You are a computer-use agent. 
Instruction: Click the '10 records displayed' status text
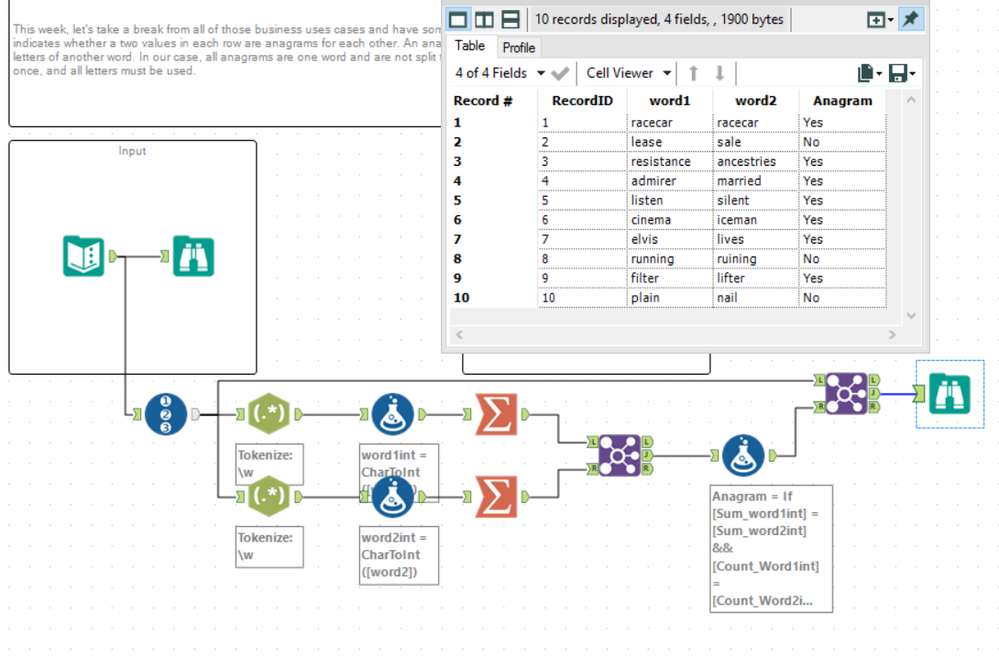(659, 19)
